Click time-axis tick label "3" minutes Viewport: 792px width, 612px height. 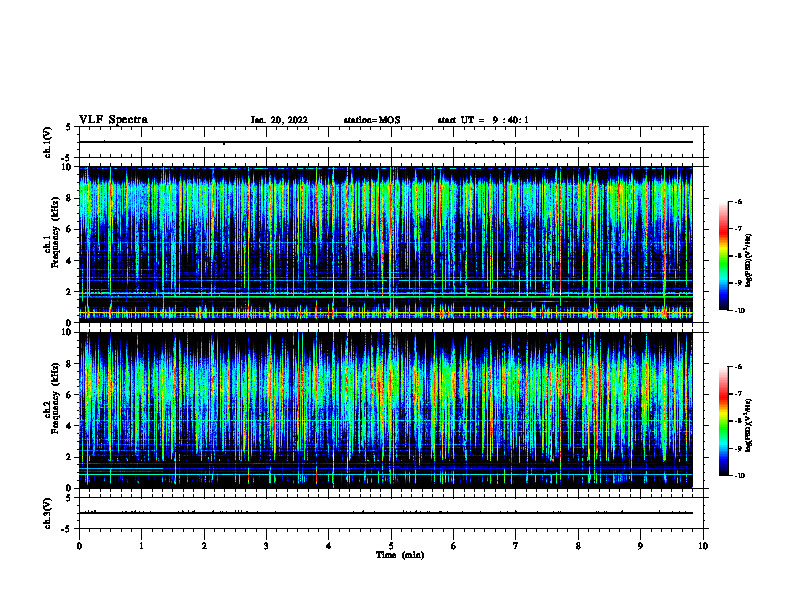[266, 546]
